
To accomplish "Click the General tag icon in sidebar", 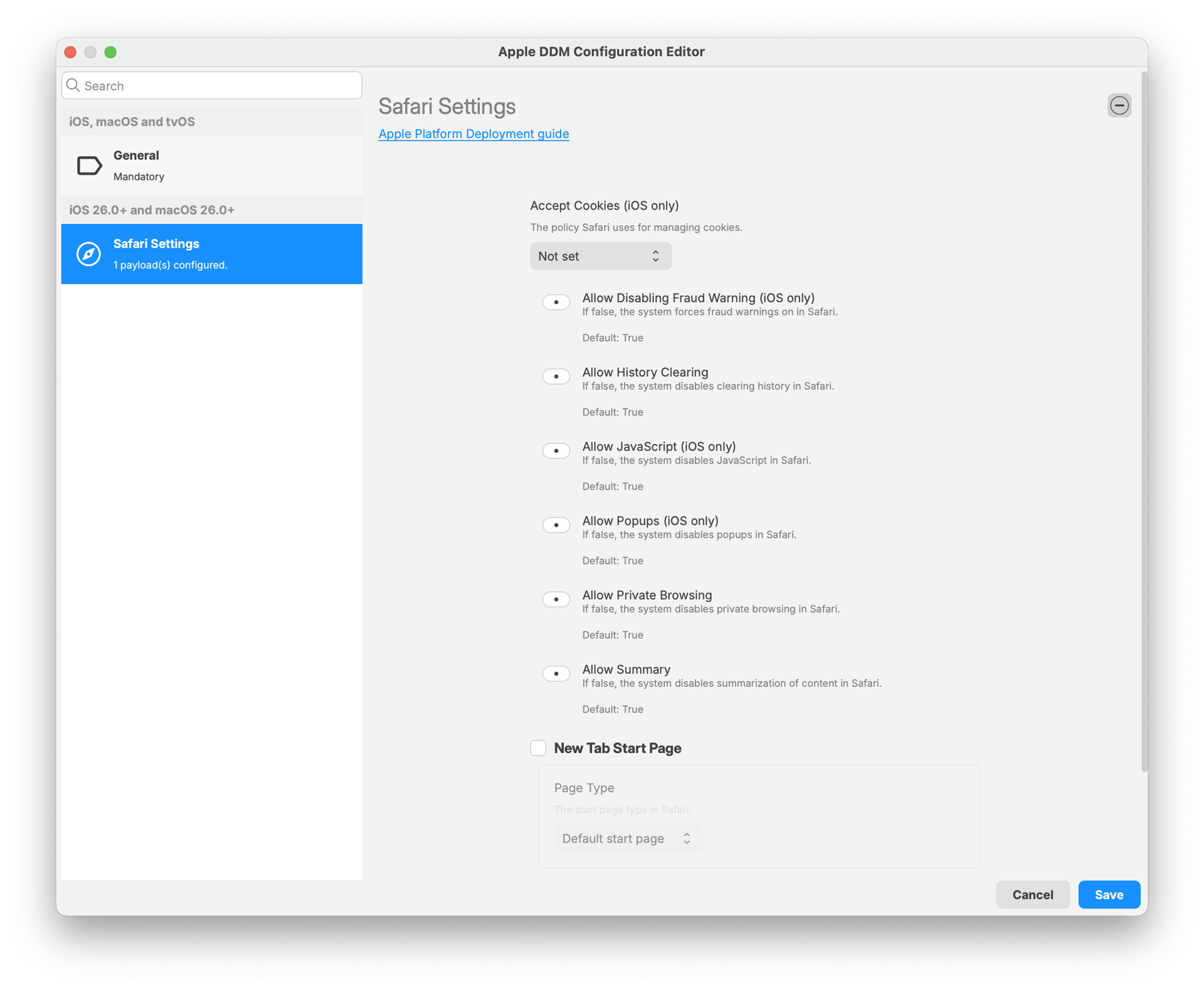I will 89,166.
